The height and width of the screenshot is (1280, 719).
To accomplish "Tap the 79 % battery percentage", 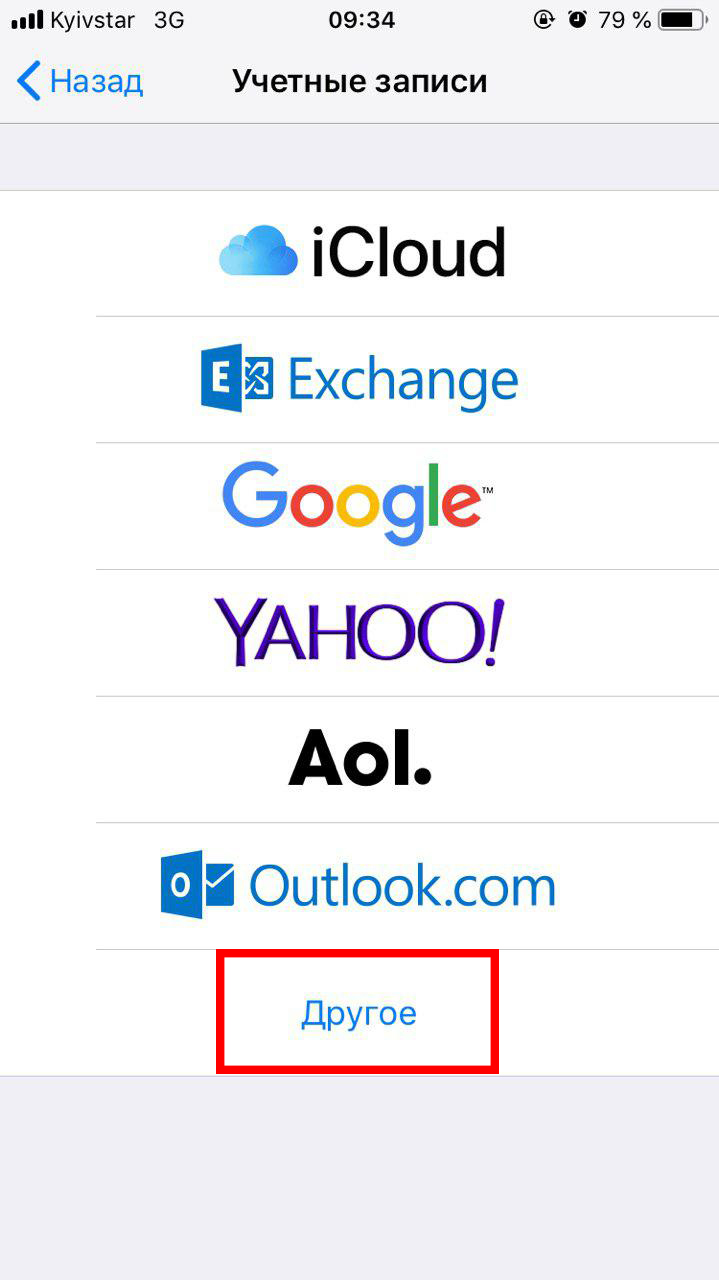I will (625, 20).
